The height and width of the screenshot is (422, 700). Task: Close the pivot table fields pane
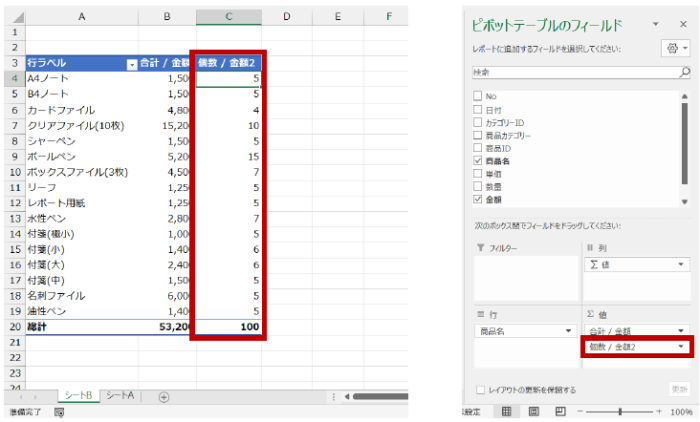click(x=683, y=24)
